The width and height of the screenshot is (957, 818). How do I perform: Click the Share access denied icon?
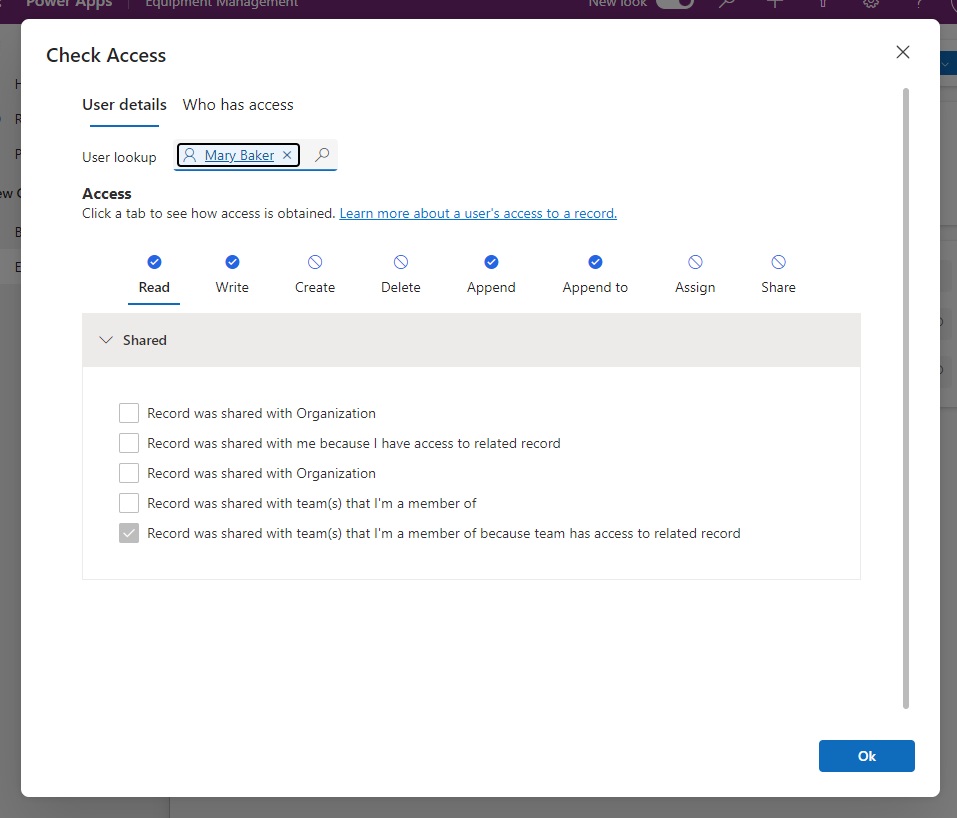[x=778, y=262]
